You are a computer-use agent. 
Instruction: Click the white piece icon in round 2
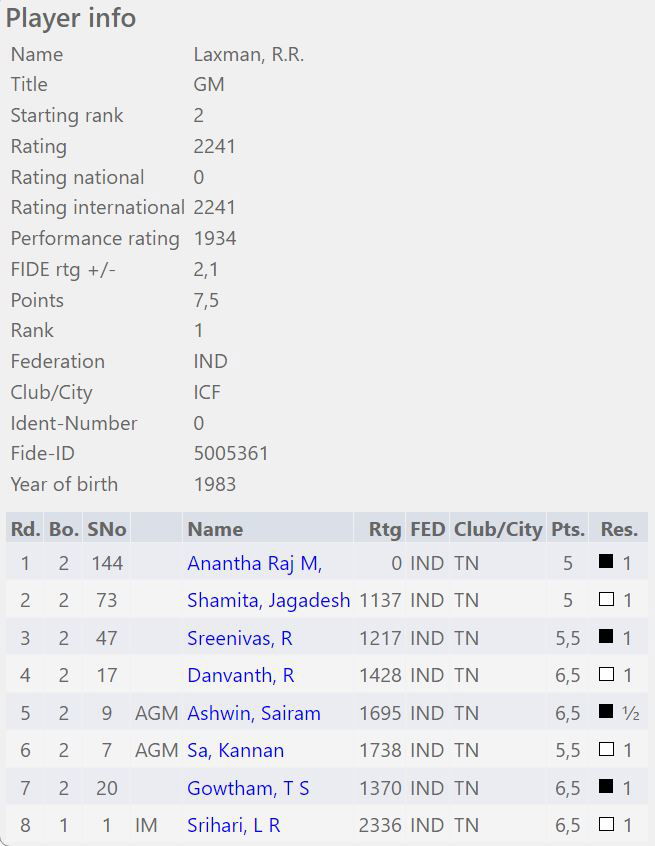(606, 600)
